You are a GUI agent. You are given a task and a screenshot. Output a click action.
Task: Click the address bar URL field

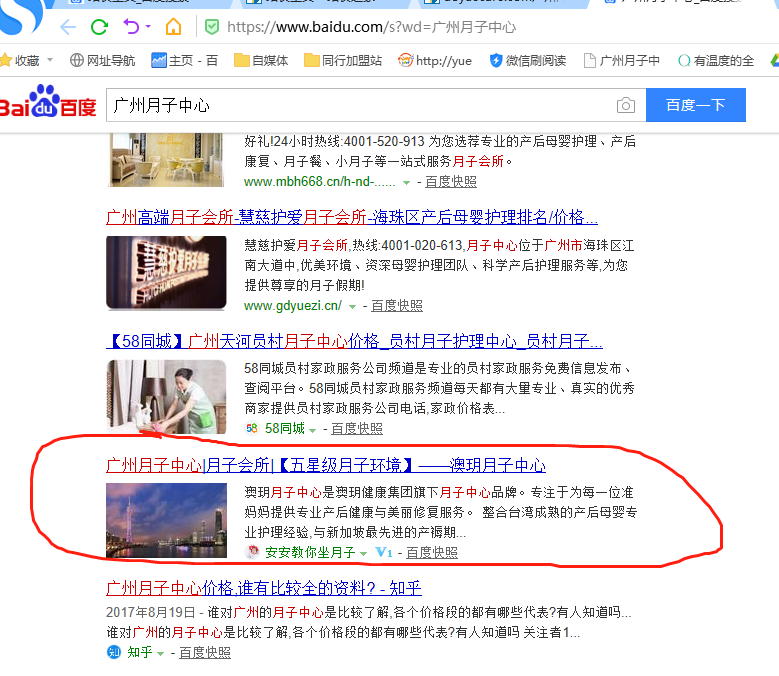pyautogui.click(x=371, y=27)
